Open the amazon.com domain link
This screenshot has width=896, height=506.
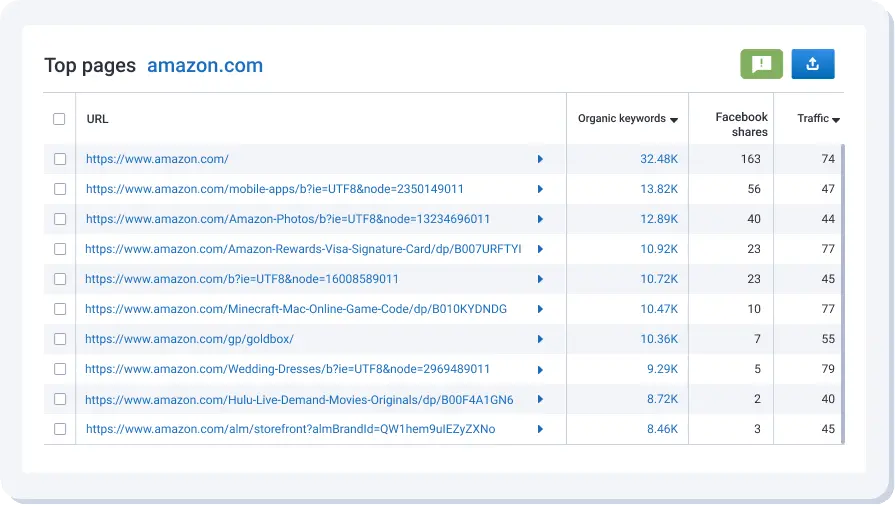[205, 66]
